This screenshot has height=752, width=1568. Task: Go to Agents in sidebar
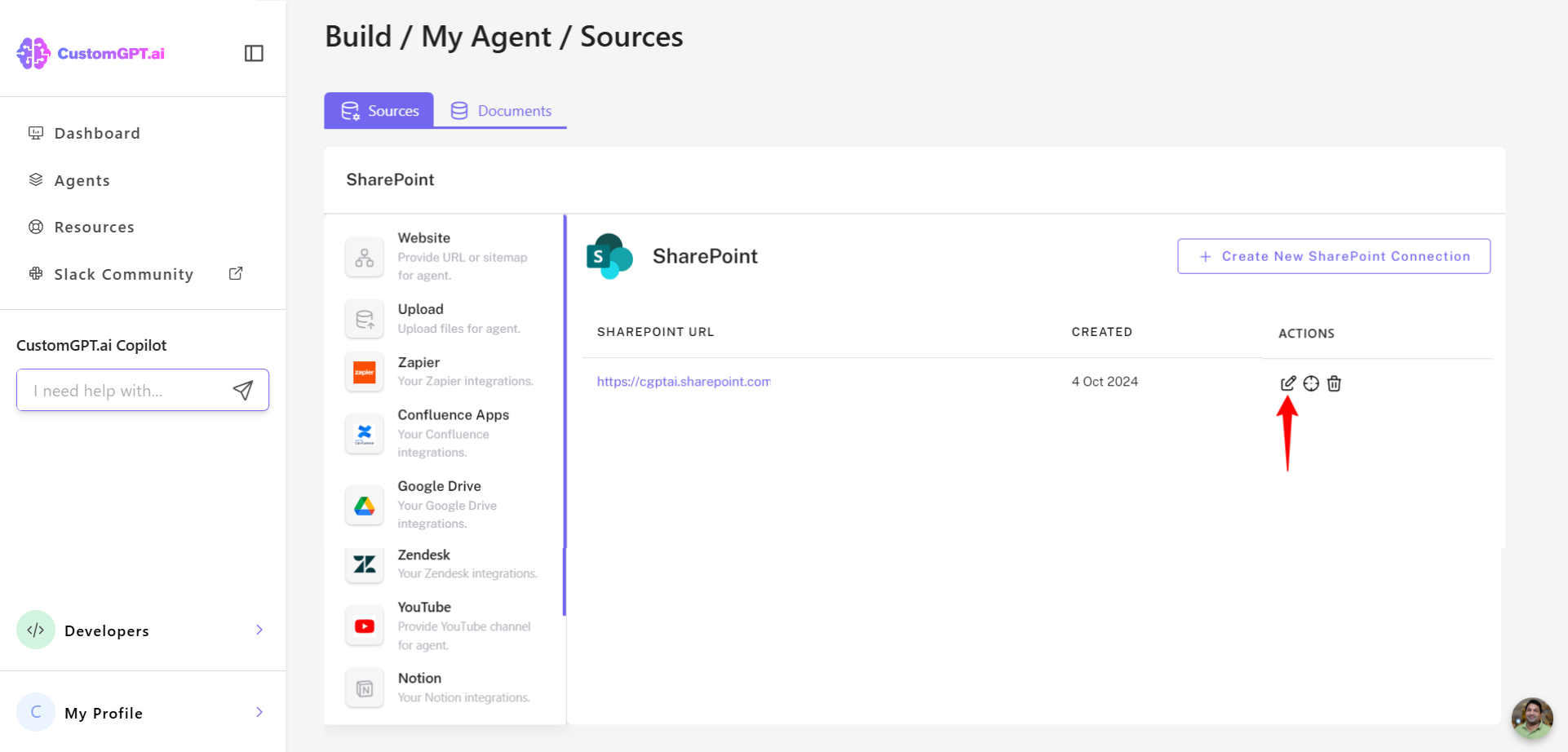[x=82, y=180]
